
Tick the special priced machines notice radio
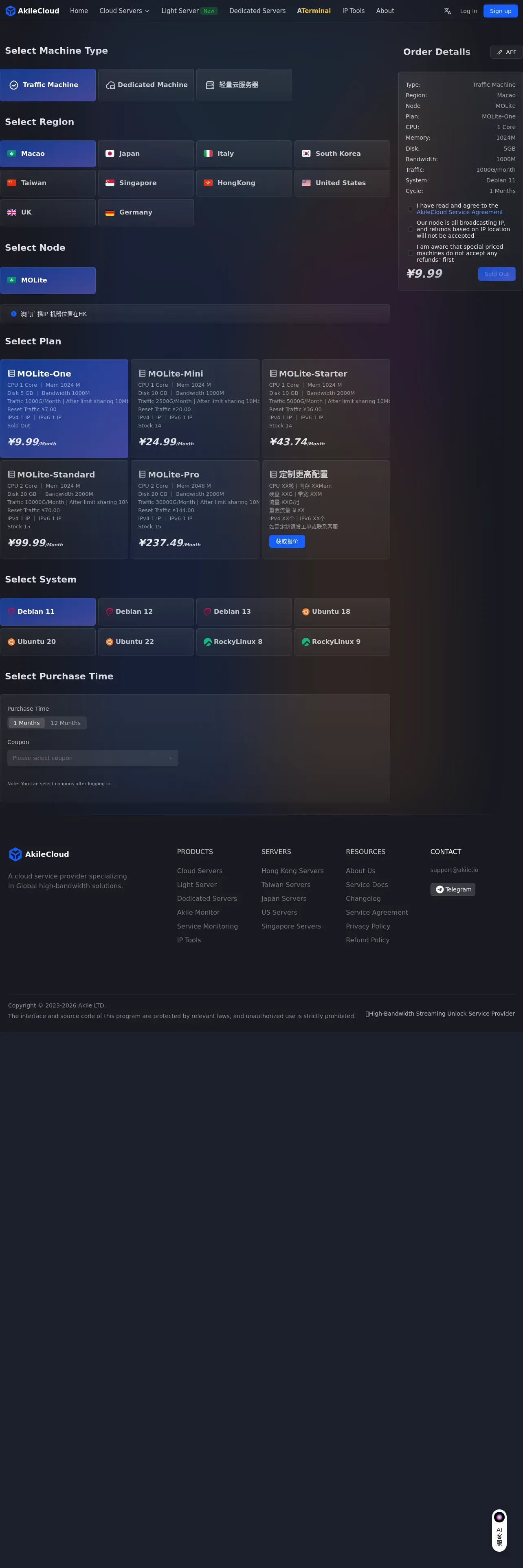click(x=410, y=253)
